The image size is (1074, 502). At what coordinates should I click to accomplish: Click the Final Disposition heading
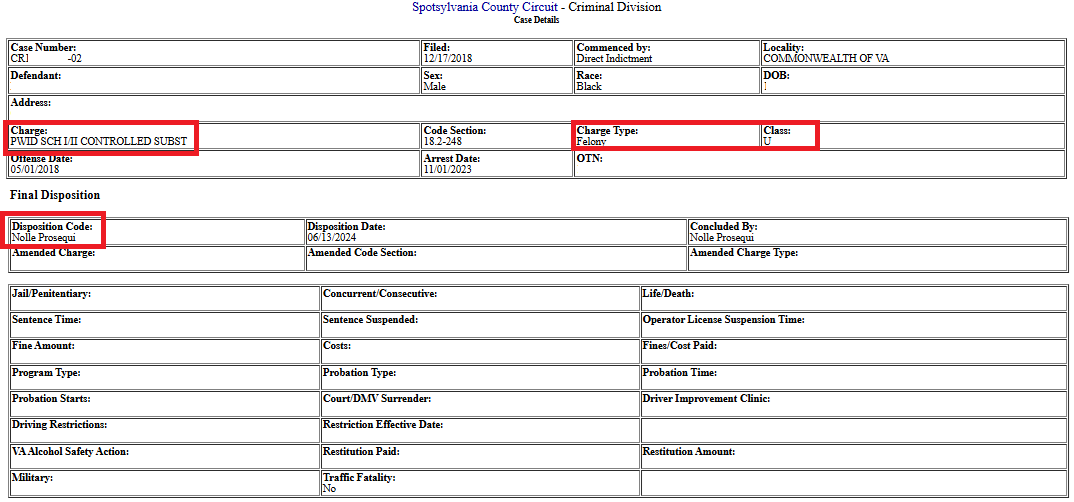(x=55, y=195)
